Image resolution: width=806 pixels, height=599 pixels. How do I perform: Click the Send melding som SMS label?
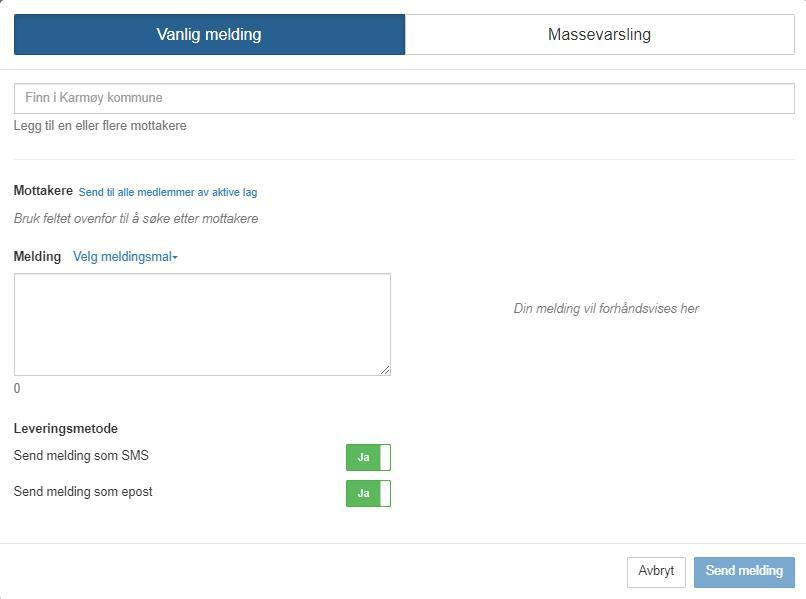[x=81, y=456]
